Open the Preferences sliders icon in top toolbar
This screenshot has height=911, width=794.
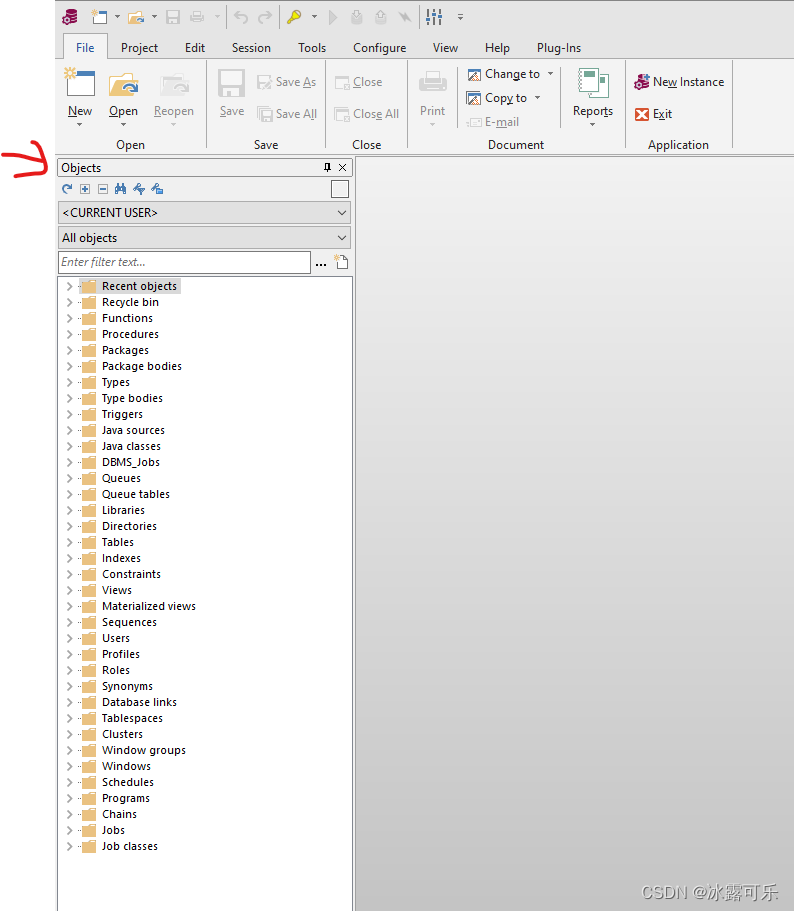pos(434,17)
